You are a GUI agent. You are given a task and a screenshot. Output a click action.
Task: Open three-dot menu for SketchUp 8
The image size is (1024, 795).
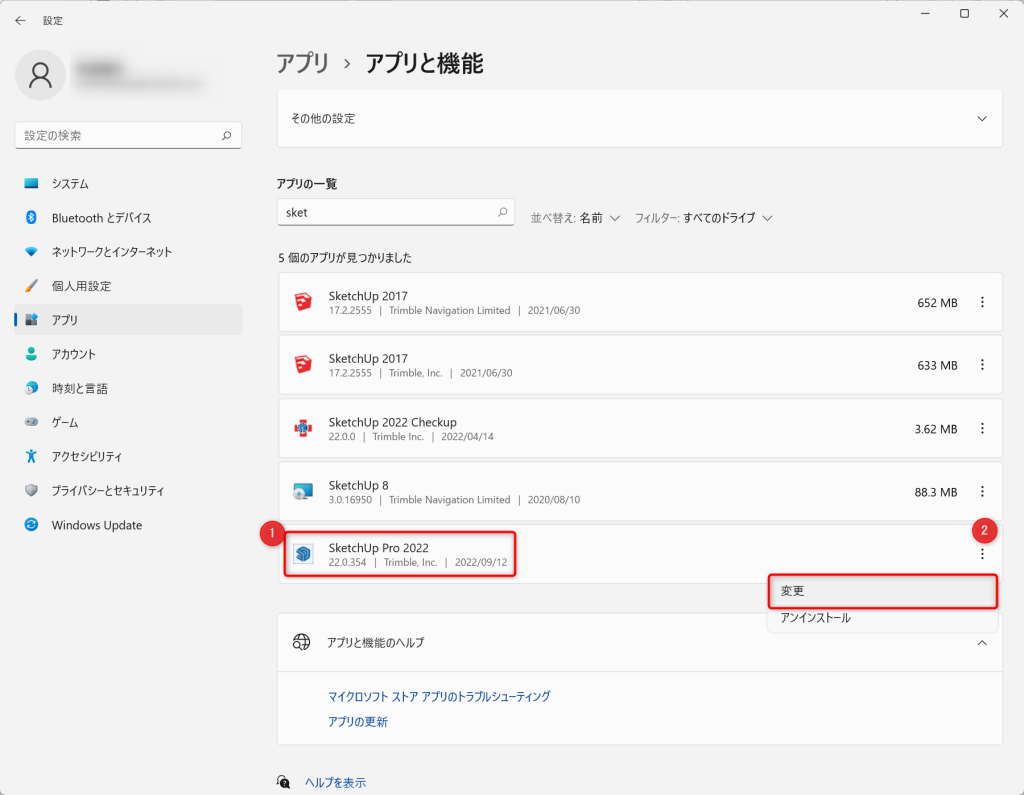(982, 491)
